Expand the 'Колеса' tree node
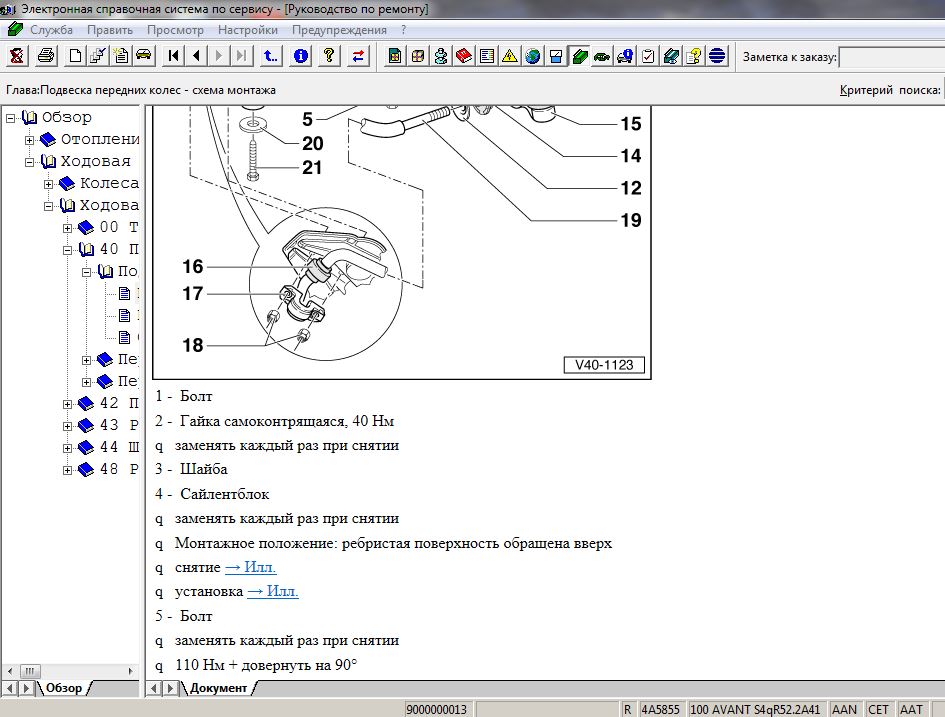This screenshot has width=945, height=717. click(49, 184)
